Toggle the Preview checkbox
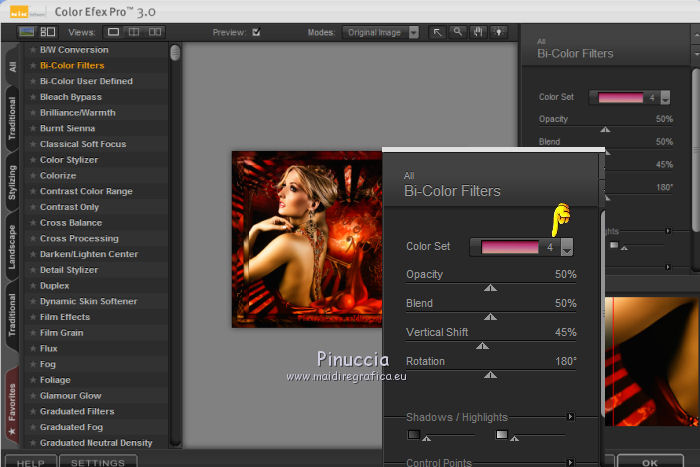 256,32
